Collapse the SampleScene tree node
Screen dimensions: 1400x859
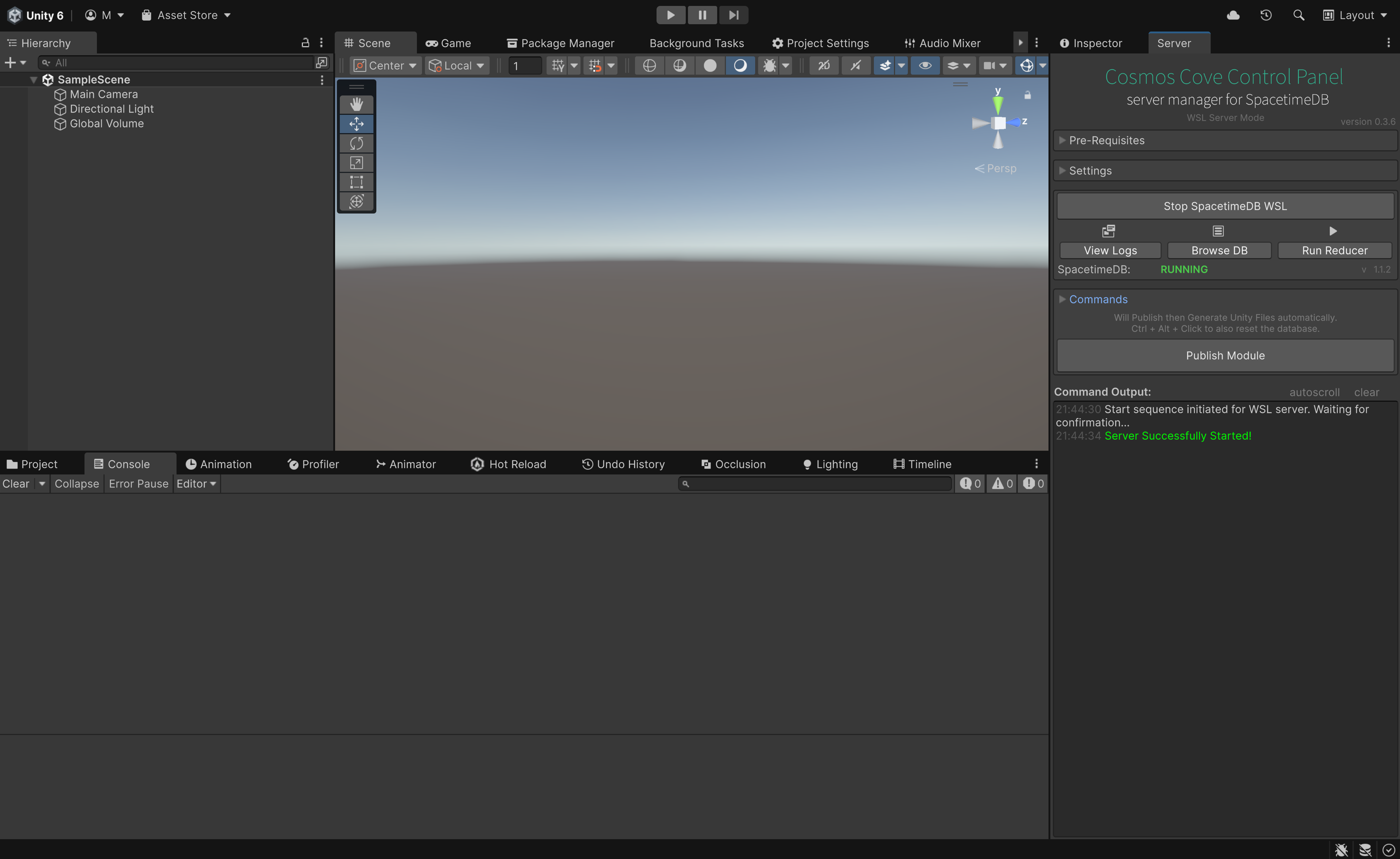pos(34,80)
